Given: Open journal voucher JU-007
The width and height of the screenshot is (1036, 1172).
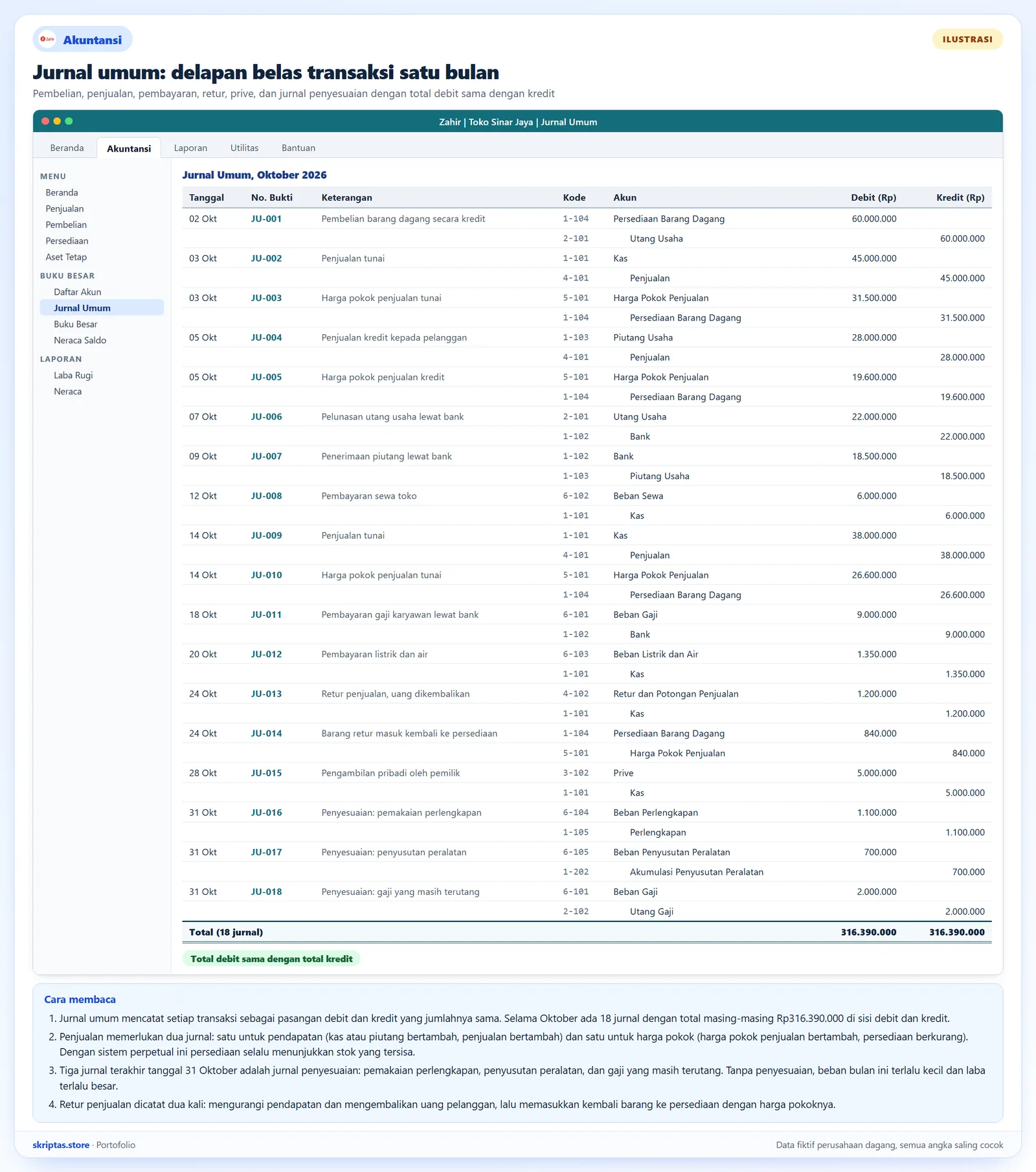Looking at the screenshot, I should (267, 456).
